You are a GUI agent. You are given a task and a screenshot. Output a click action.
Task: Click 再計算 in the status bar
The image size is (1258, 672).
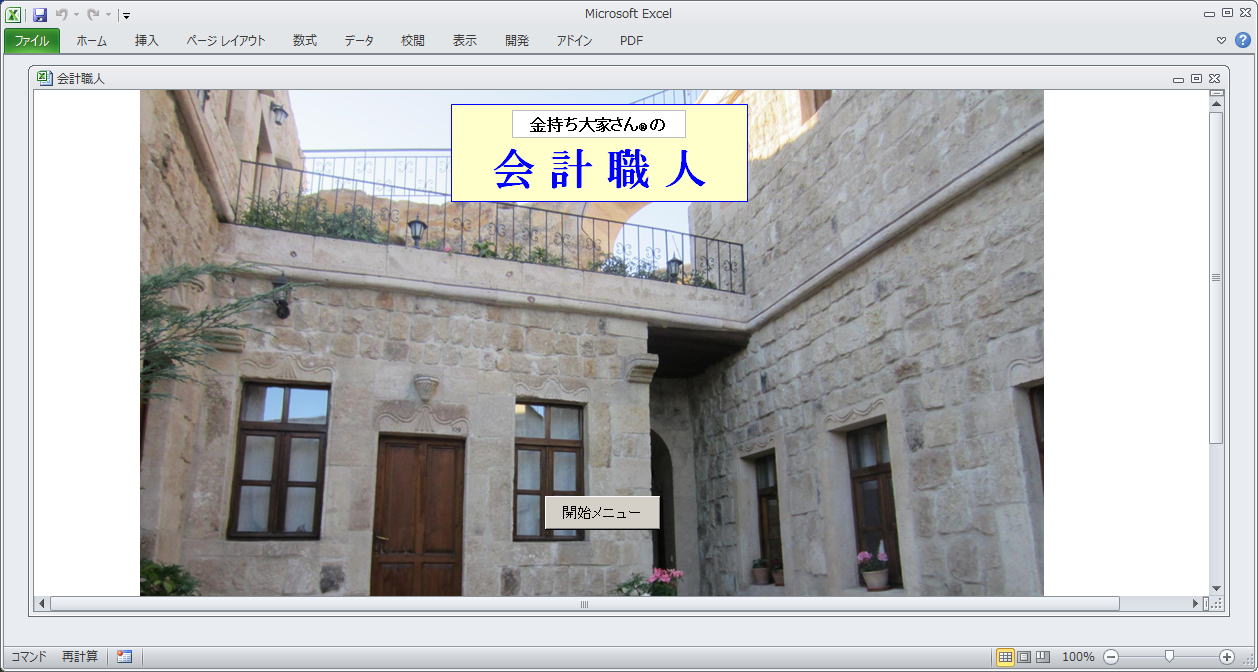coord(80,657)
